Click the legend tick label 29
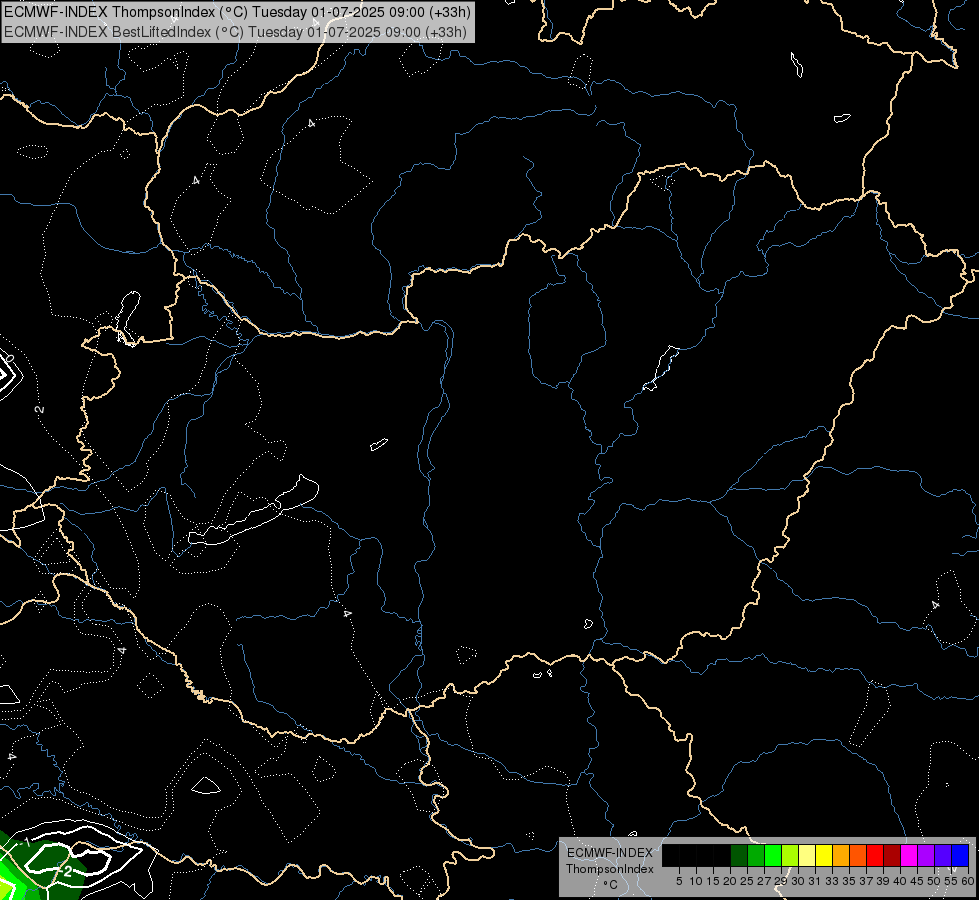The height and width of the screenshot is (900, 979). [x=781, y=881]
